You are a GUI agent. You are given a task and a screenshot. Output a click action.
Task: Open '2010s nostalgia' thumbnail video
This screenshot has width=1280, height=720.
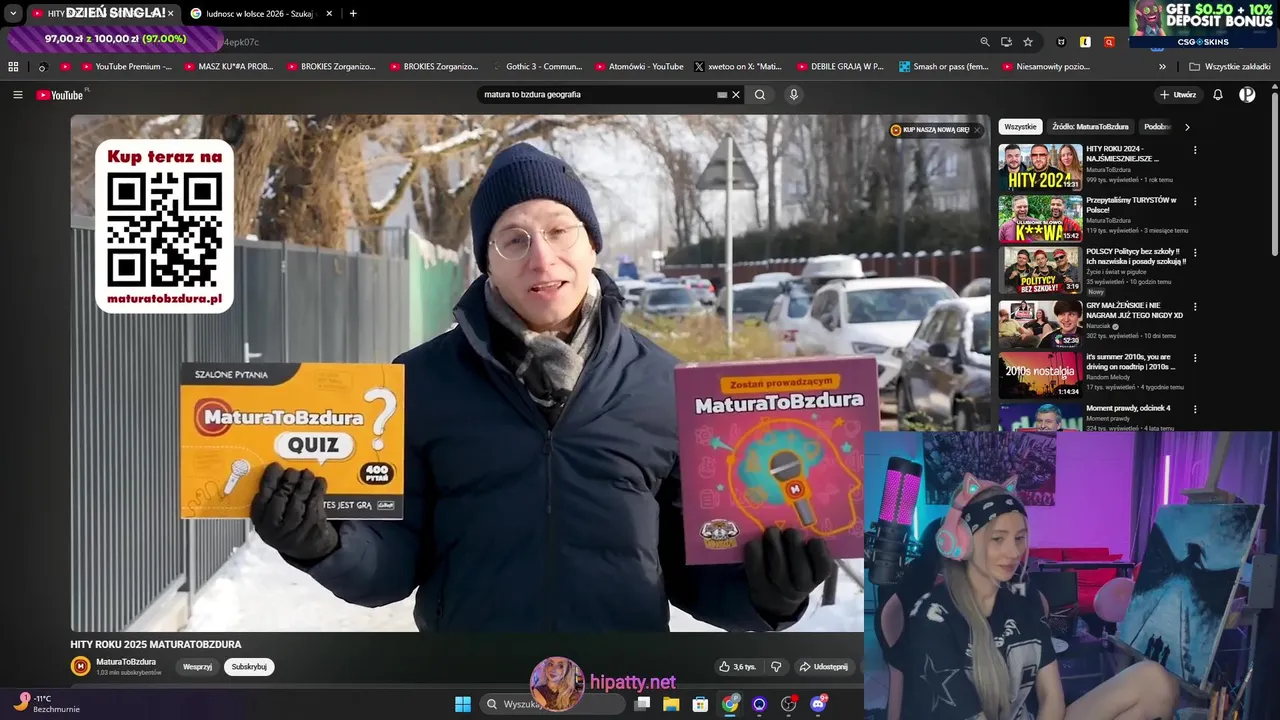[1040, 375]
